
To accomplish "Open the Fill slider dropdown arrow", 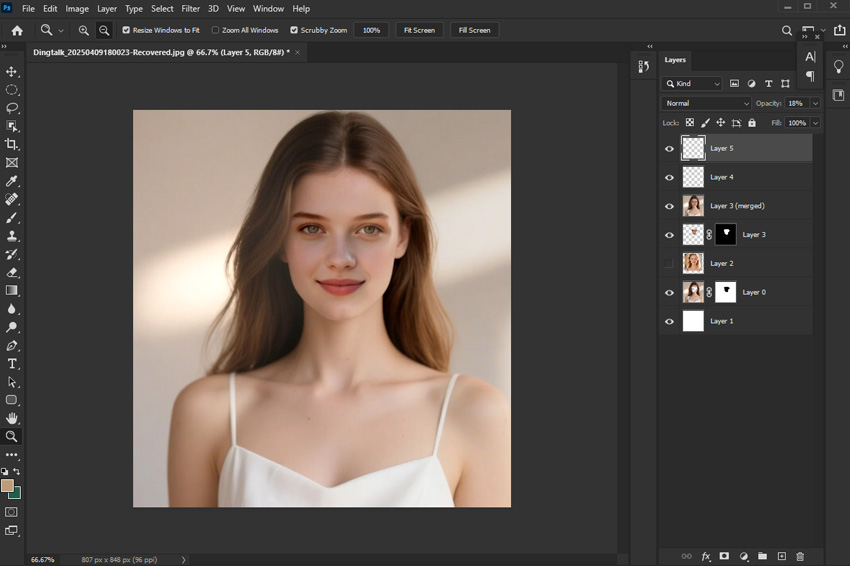I will point(815,123).
